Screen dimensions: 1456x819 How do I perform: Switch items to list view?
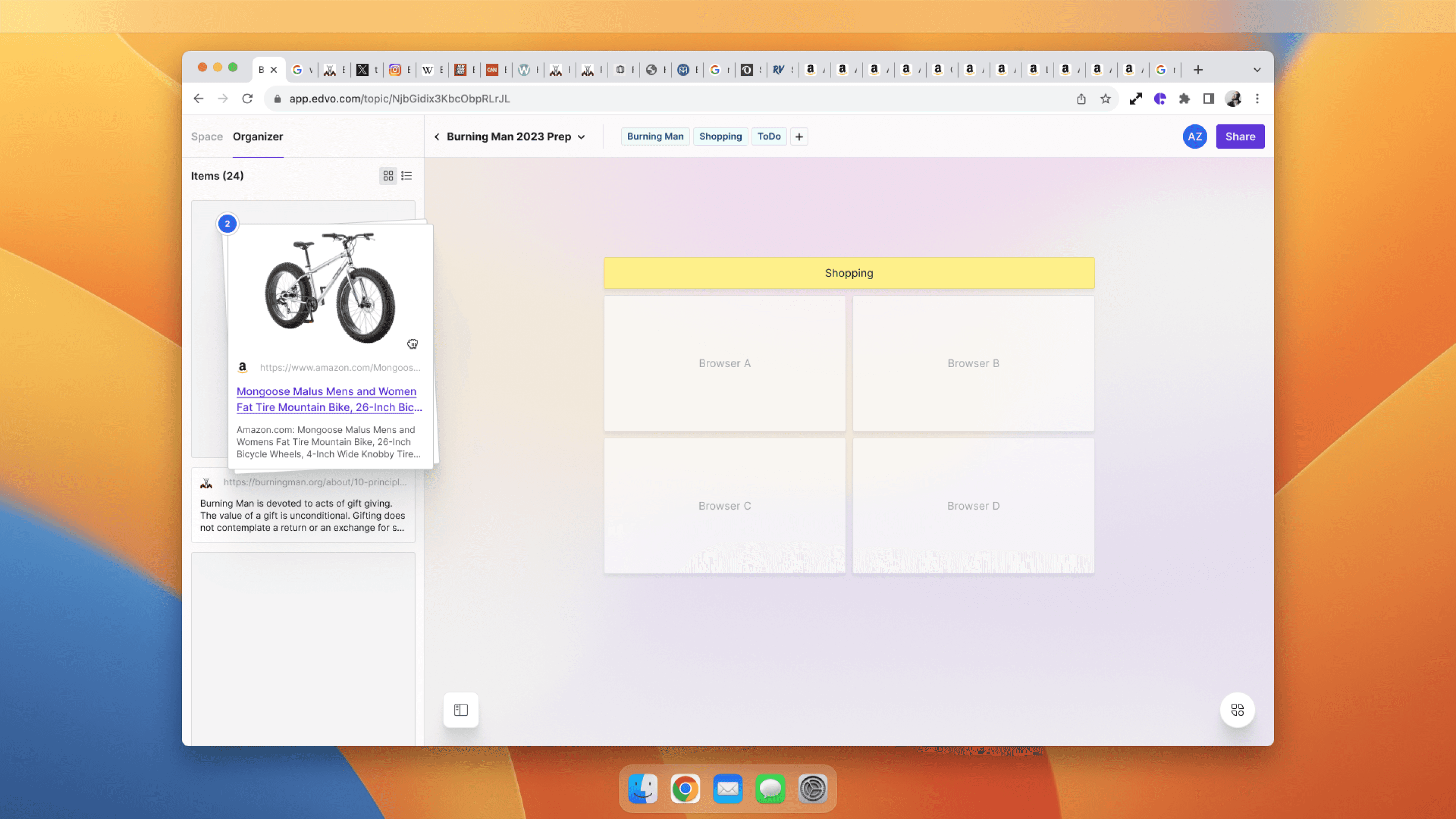tap(406, 176)
